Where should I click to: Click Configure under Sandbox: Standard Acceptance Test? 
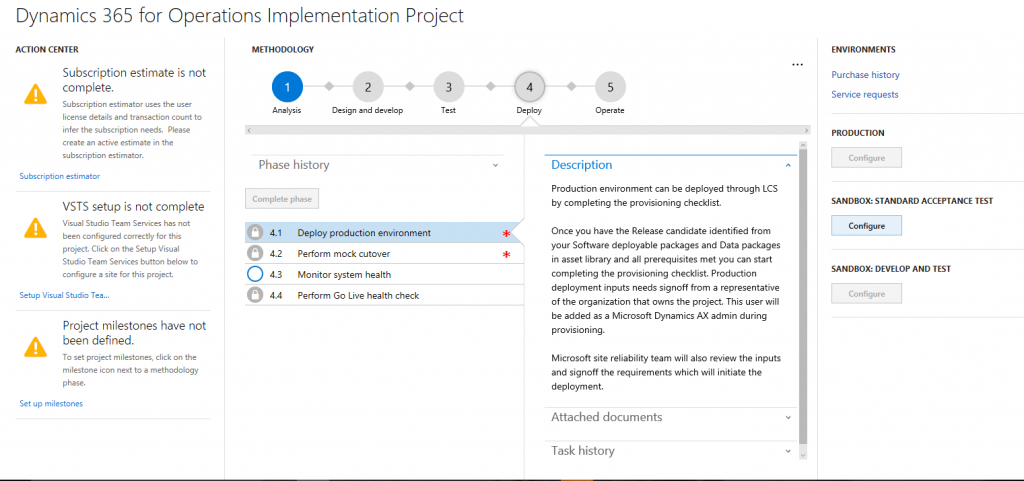pos(866,226)
